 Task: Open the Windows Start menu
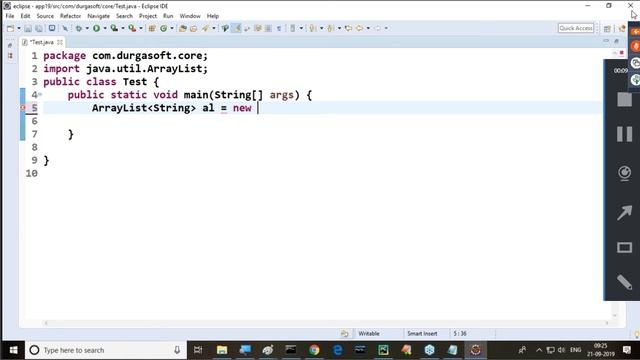click(x=13, y=350)
